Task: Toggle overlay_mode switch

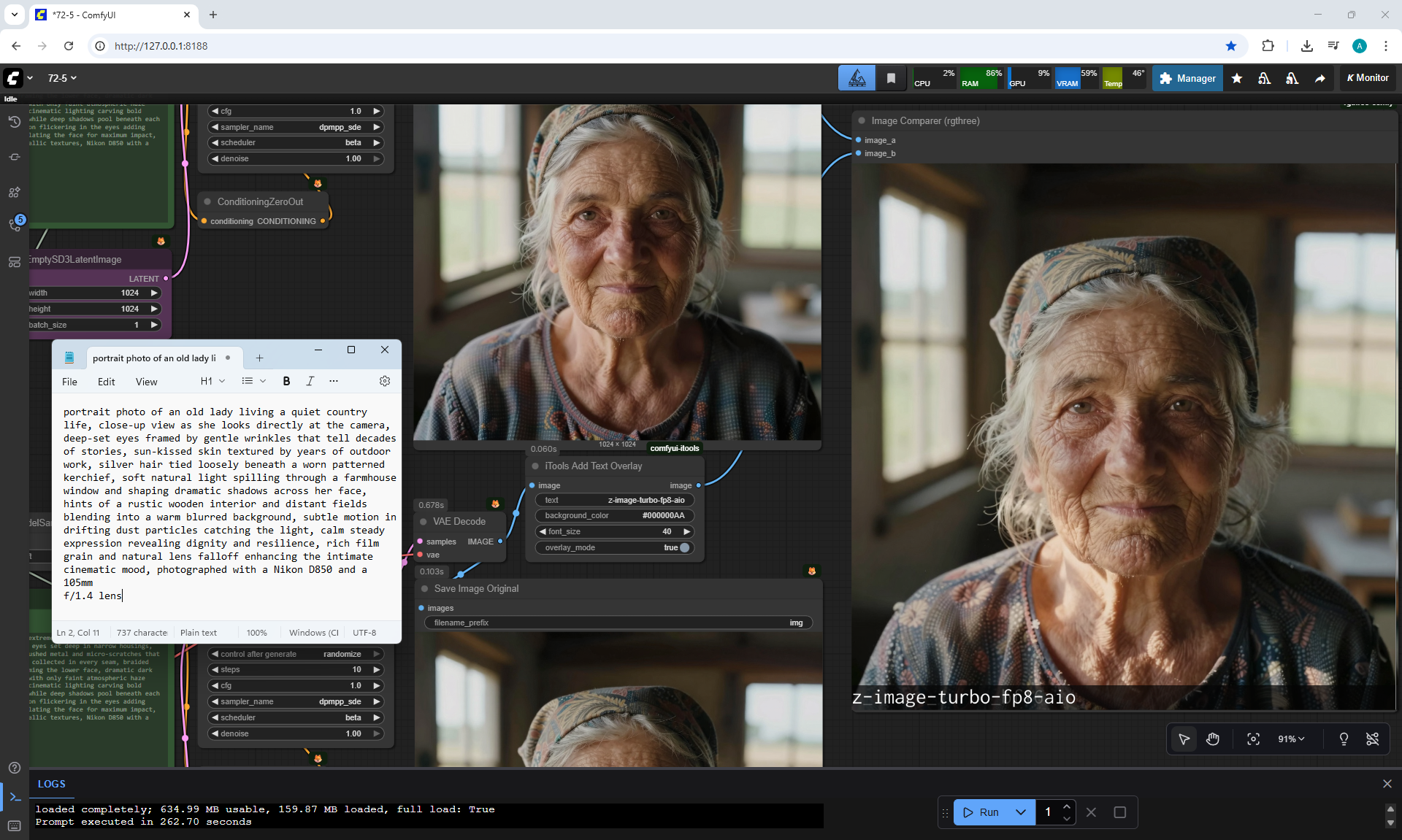Action: 684,547
